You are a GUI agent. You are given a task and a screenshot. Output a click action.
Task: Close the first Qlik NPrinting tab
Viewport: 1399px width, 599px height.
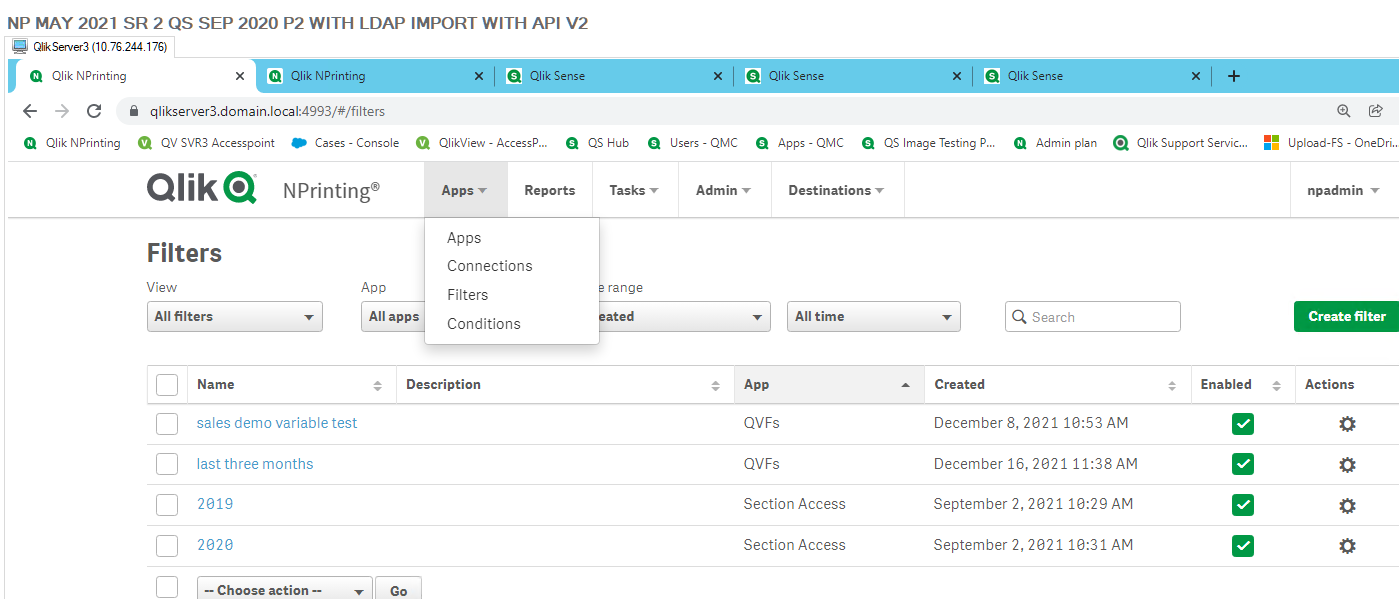tap(240, 76)
